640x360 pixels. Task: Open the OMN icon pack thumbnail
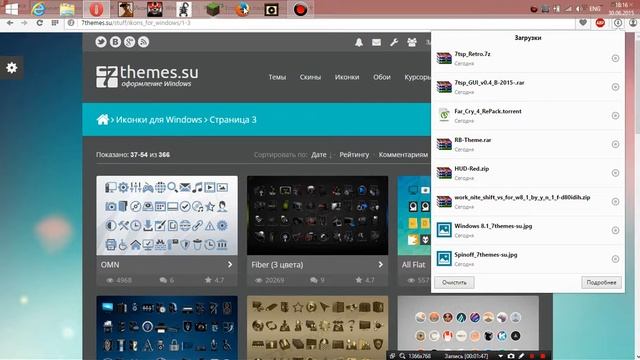click(x=167, y=216)
